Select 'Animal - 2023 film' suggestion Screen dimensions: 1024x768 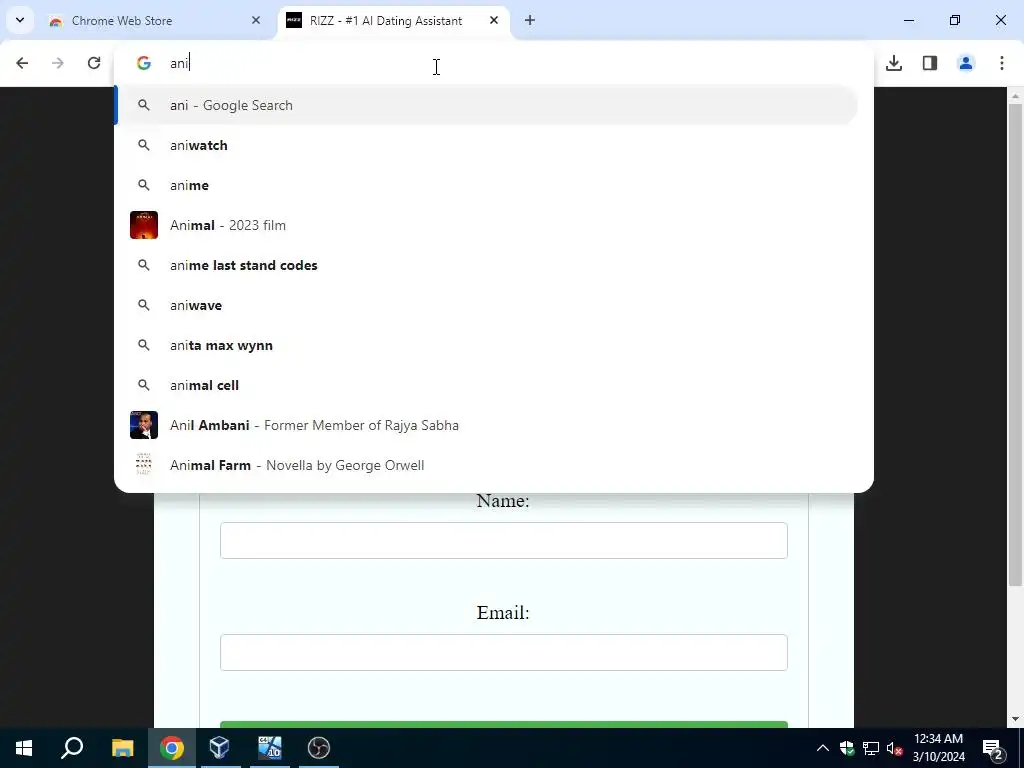point(487,225)
